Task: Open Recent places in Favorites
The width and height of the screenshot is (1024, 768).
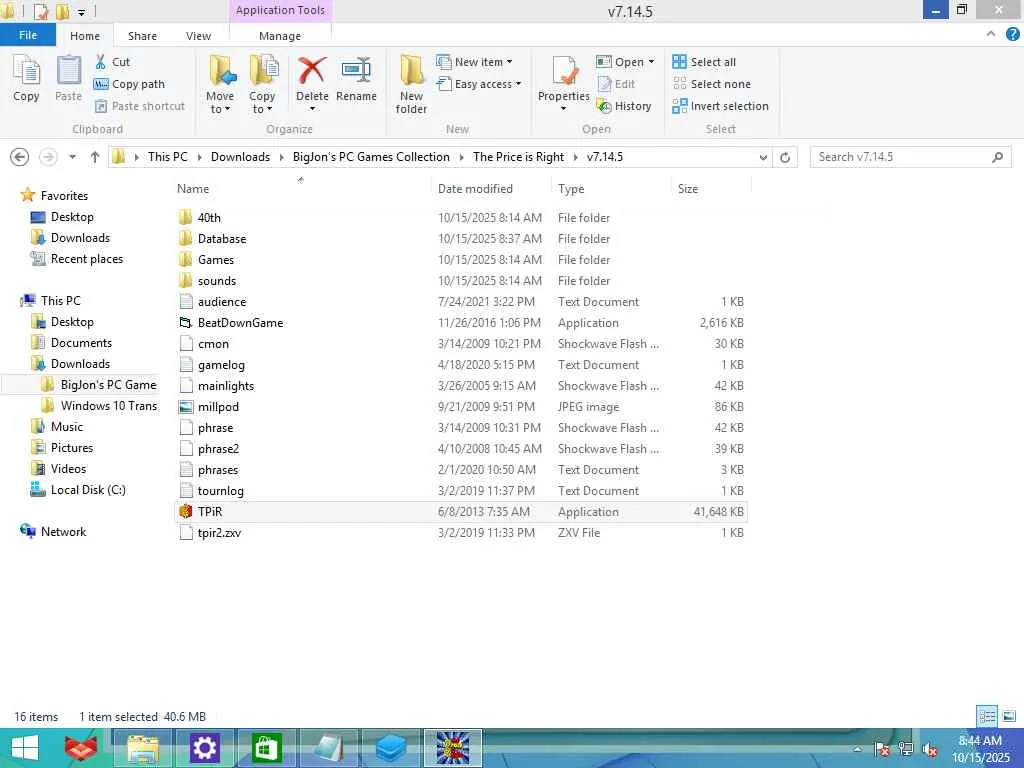Action: click(77, 259)
